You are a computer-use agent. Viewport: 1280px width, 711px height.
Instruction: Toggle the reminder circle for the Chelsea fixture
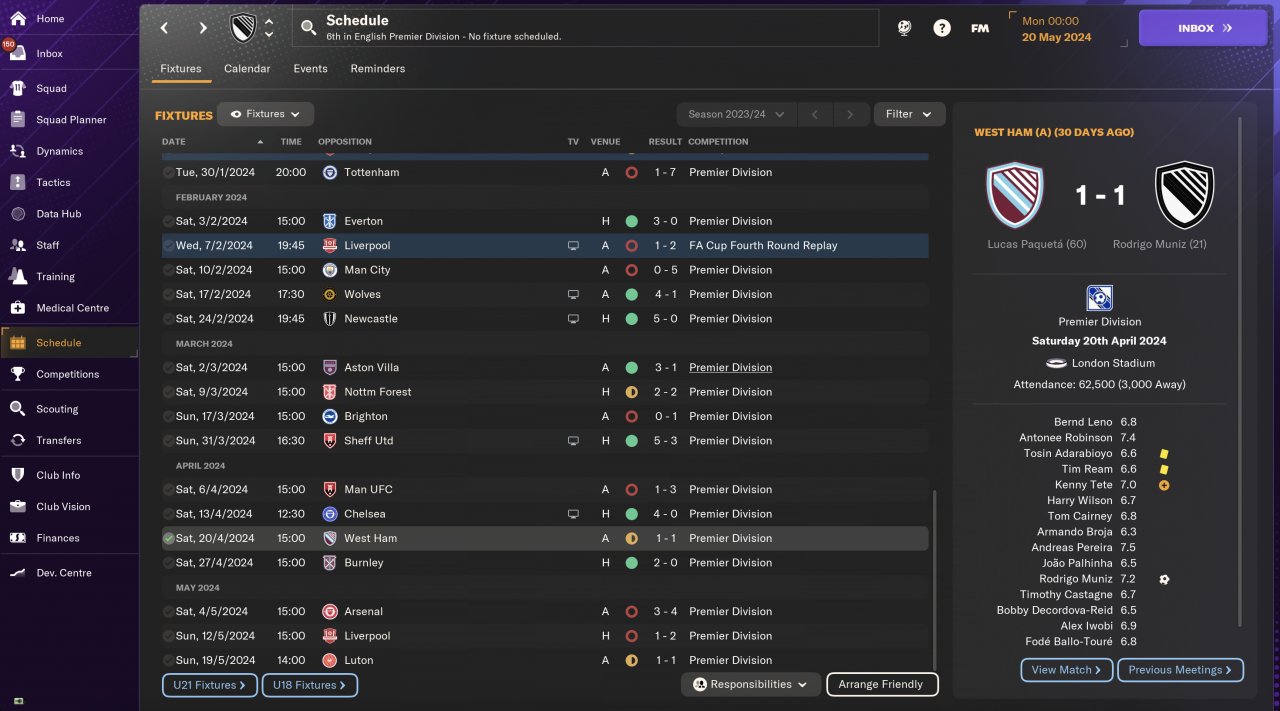[168, 514]
